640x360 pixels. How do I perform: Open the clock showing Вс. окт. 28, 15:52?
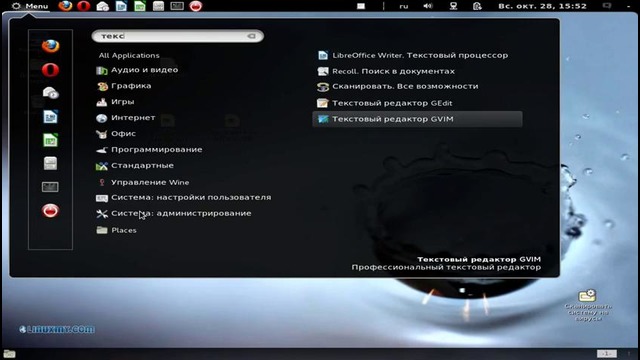(542, 6)
